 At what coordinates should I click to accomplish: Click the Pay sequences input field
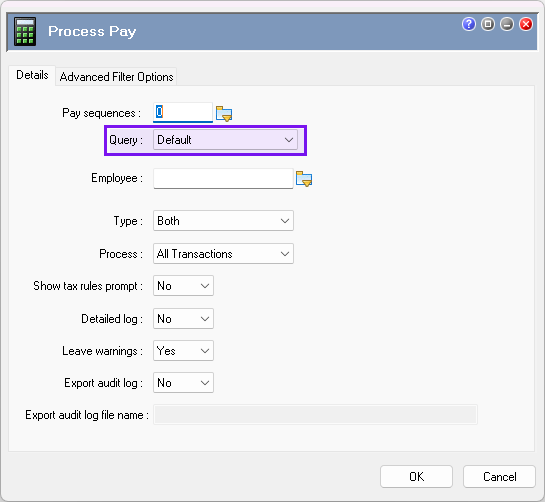coord(183,112)
